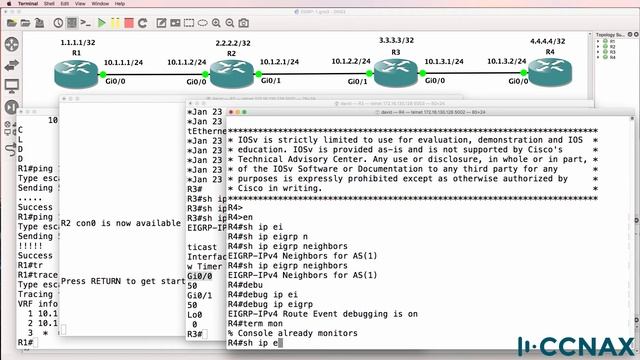Expand R2 in Topology Summary
Image resolution: width=640 pixels, height=360 pixels.
click(599, 47)
